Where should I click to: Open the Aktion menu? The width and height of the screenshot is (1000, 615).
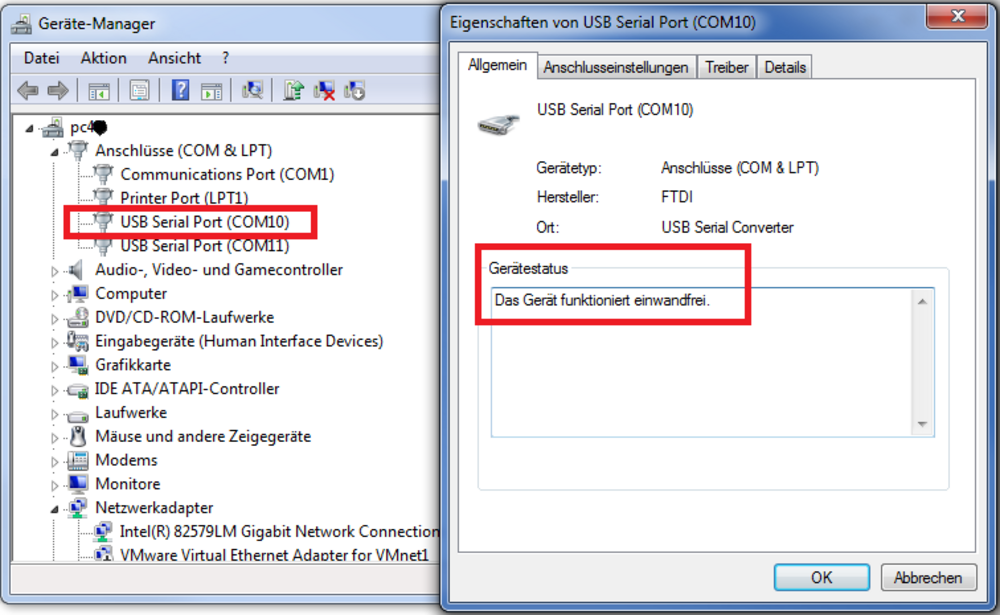pyautogui.click(x=104, y=58)
